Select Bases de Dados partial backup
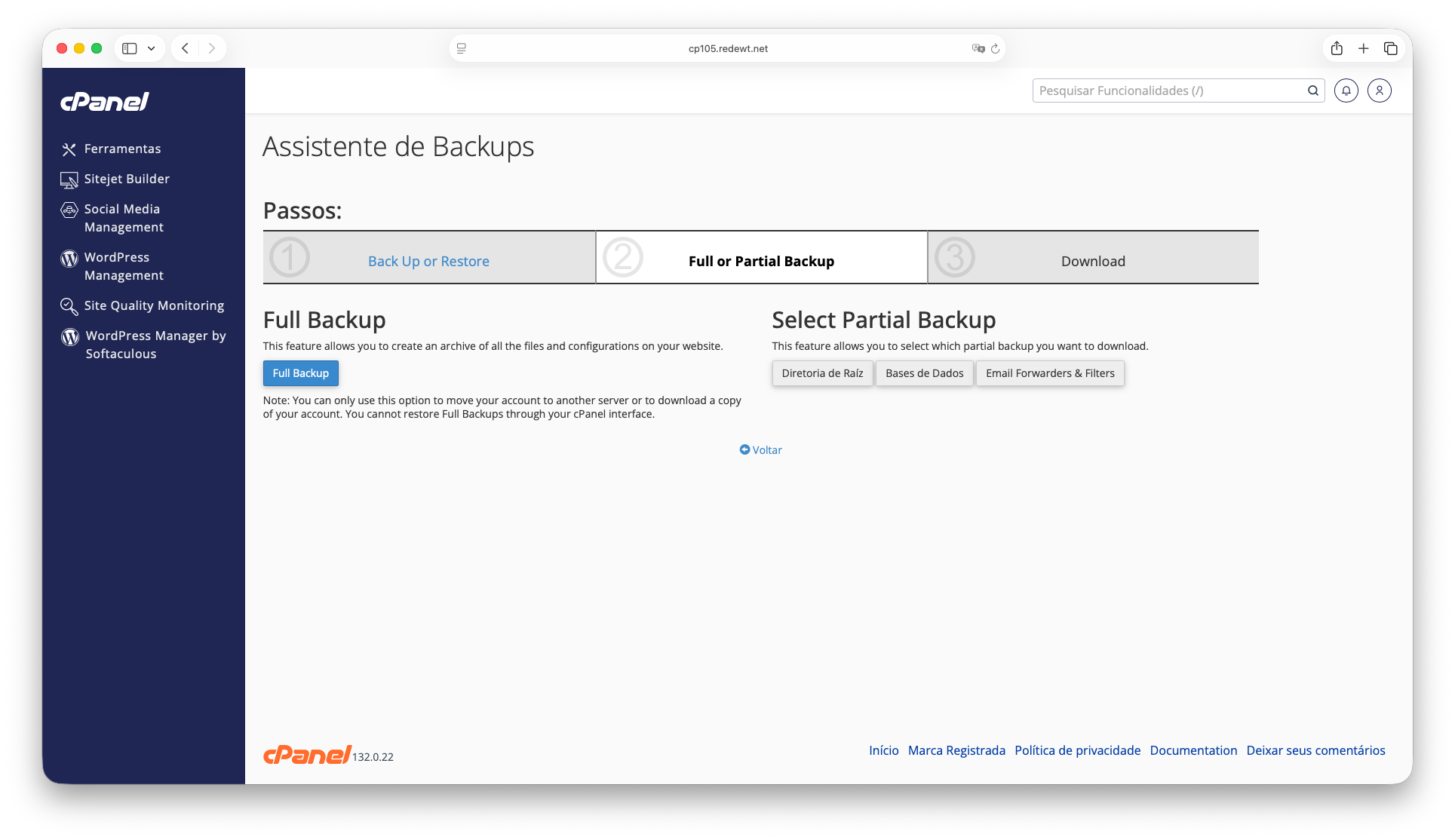This screenshot has height=840, width=1455. [924, 373]
